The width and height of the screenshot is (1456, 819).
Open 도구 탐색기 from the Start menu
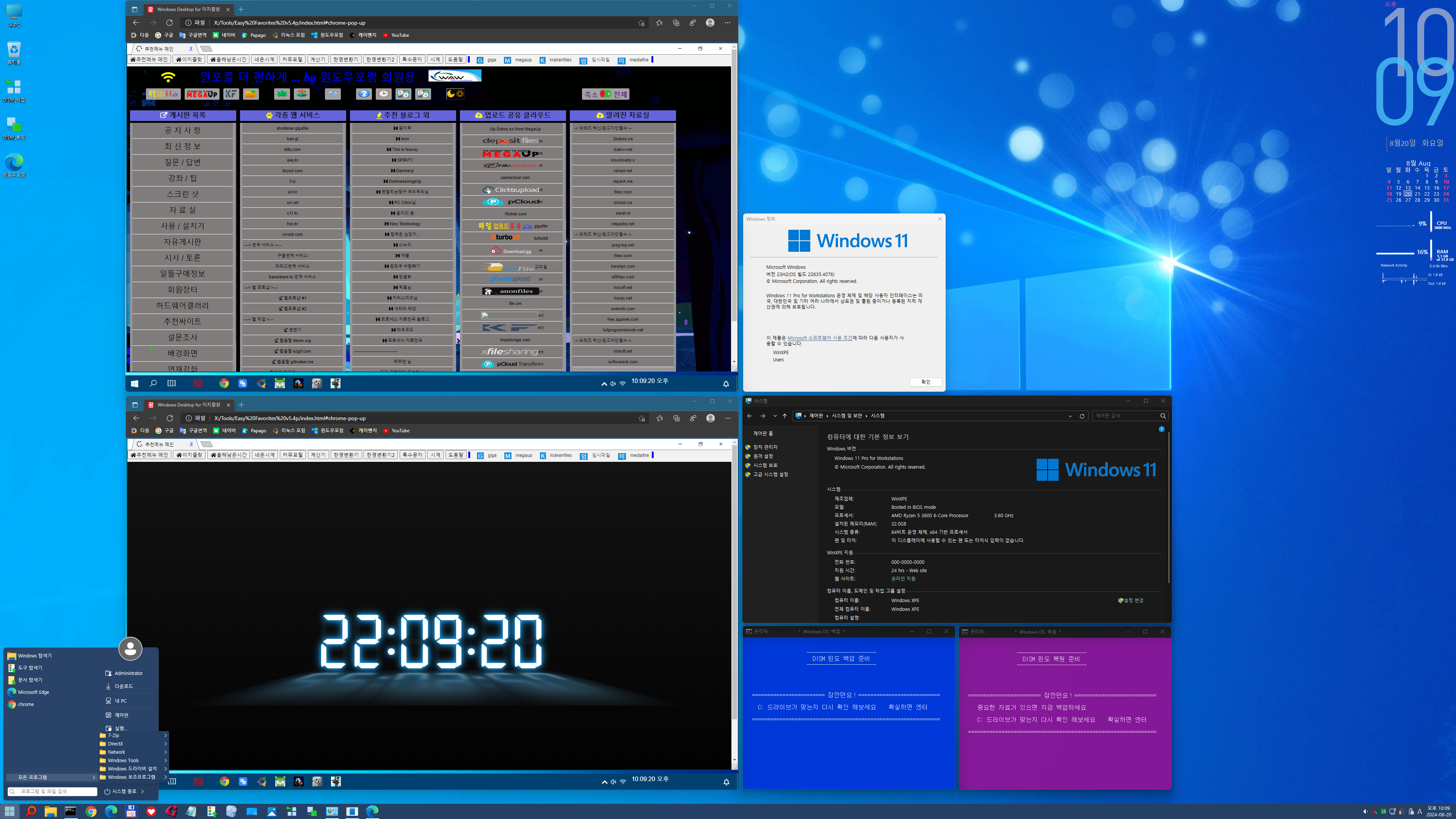coord(25,667)
